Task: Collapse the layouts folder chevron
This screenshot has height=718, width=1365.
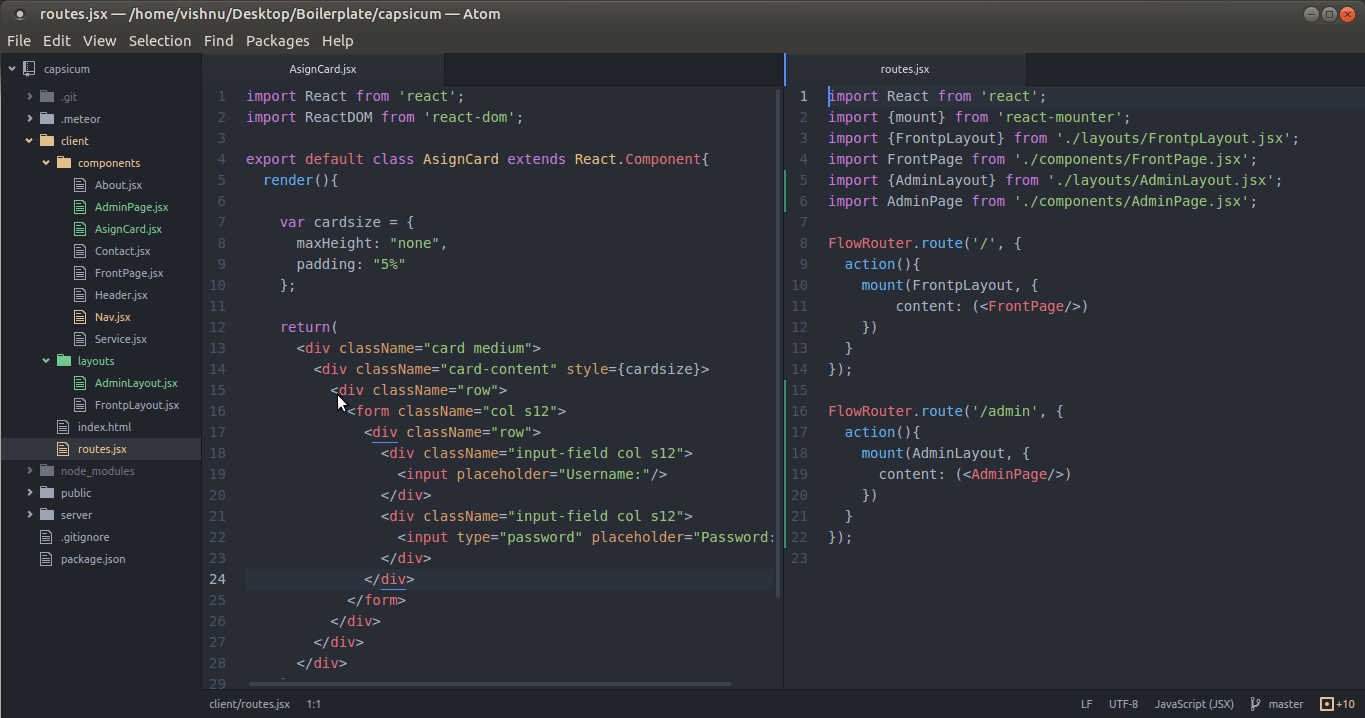Action: click(46, 361)
